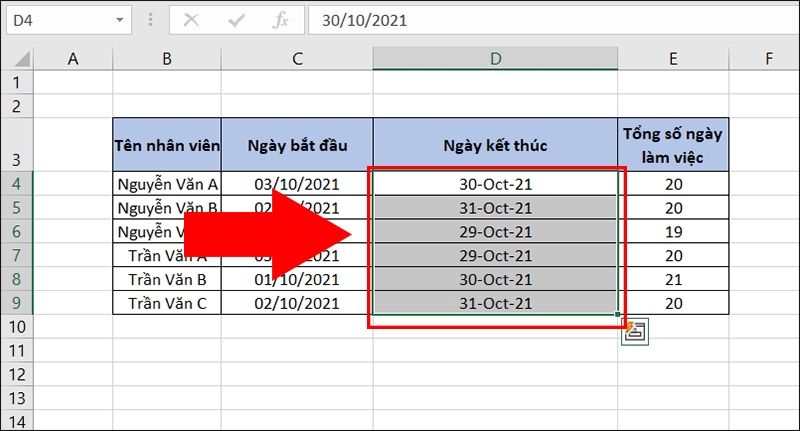Image resolution: width=800 pixels, height=431 pixels.
Task: Select row 12 header
Action: (17, 374)
